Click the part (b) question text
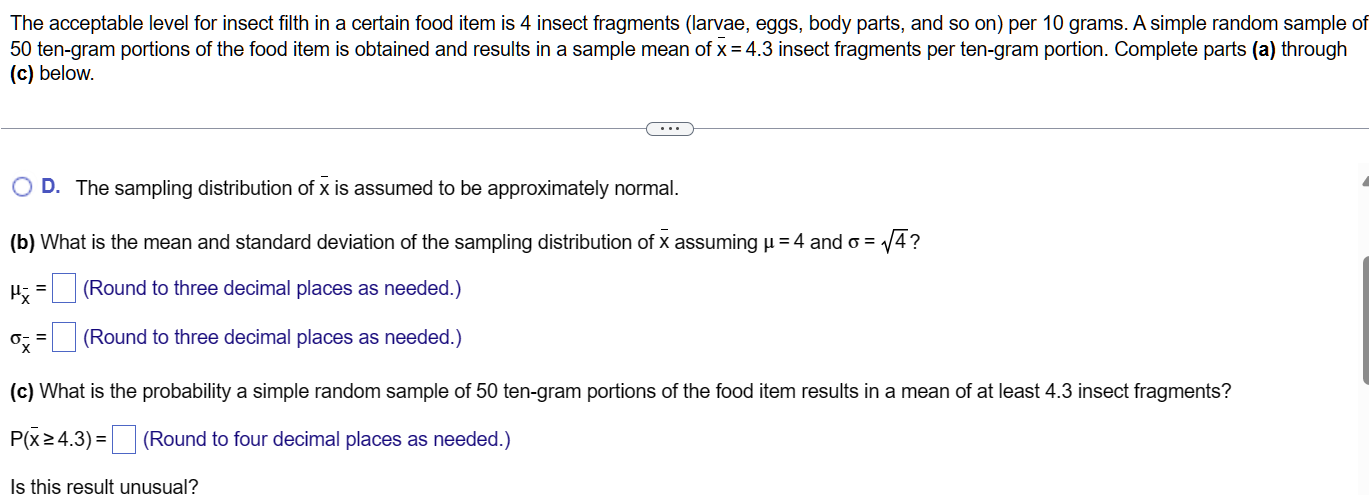Screen dimensions: 1369x495 pos(465,242)
